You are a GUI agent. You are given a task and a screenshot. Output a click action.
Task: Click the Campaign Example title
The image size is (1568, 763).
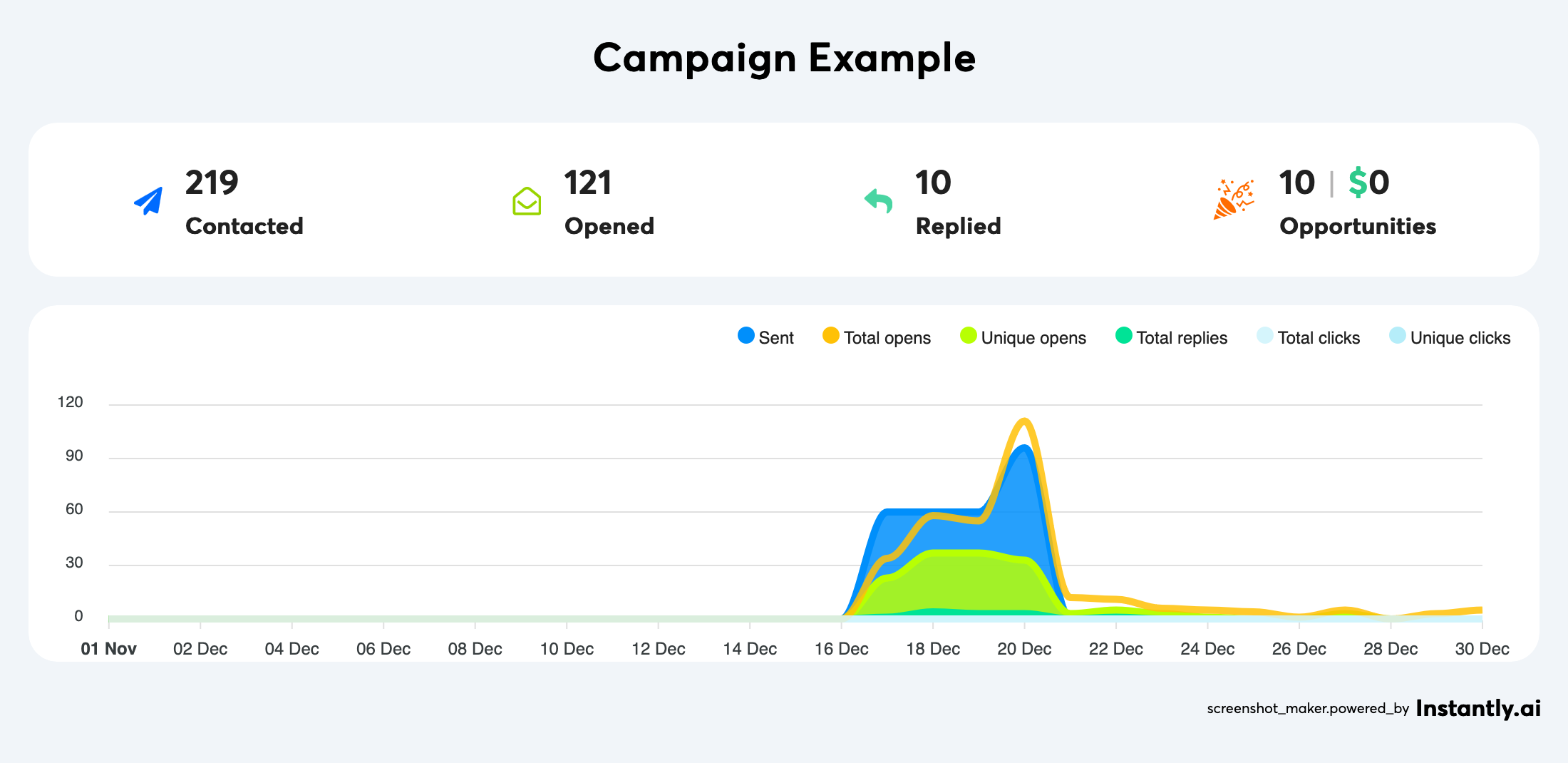[784, 58]
